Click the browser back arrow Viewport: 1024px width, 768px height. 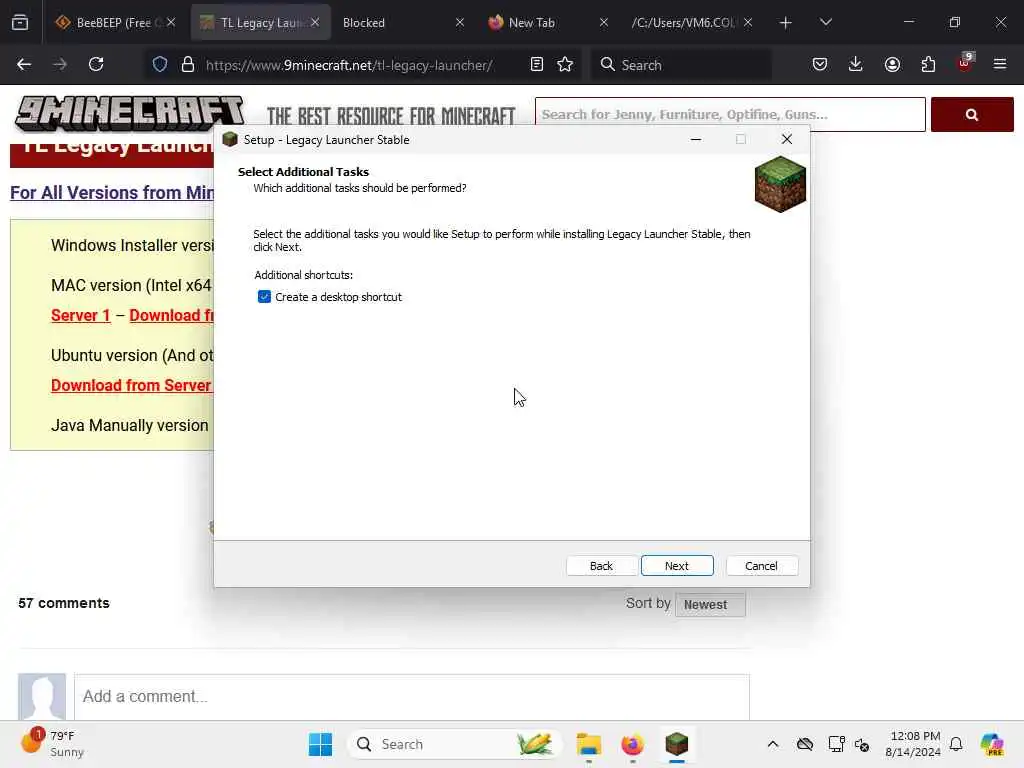tap(24, 65)
